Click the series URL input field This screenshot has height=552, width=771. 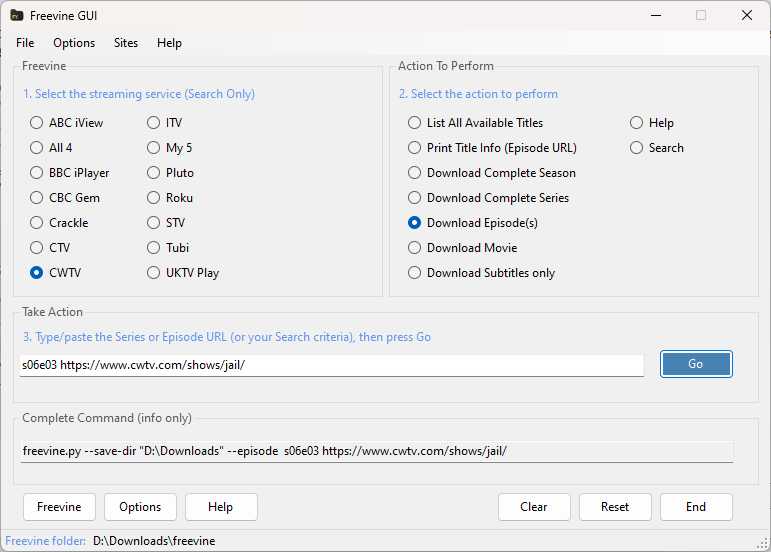[x=330, y=365]
